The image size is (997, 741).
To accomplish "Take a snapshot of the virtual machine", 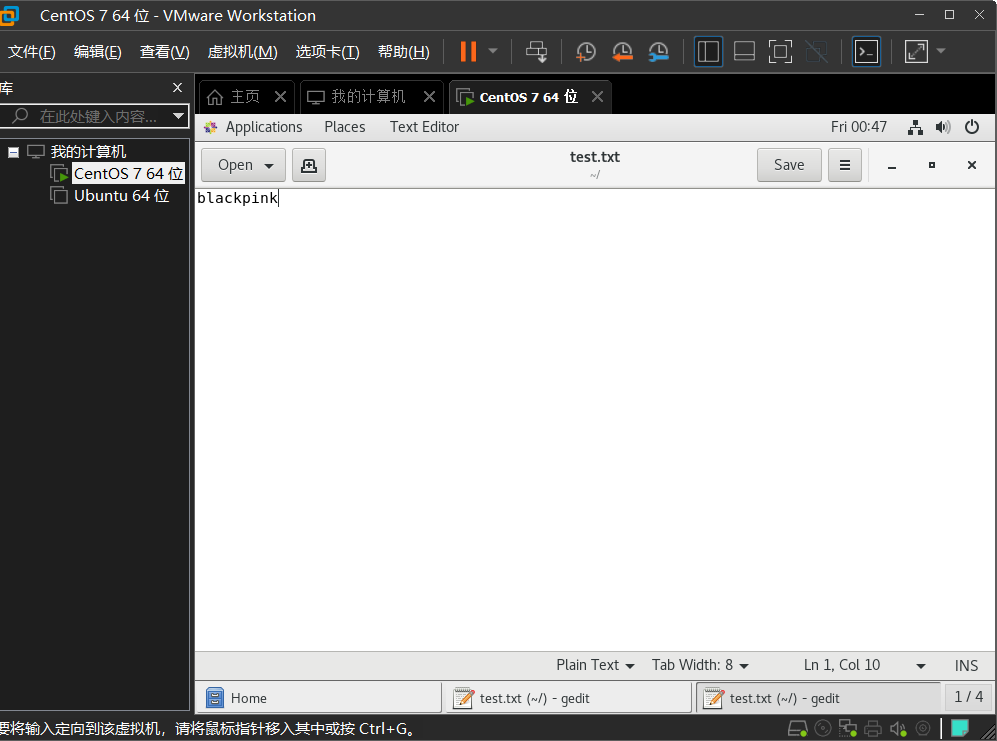I will pyautogui.click(x=586, y=52).
